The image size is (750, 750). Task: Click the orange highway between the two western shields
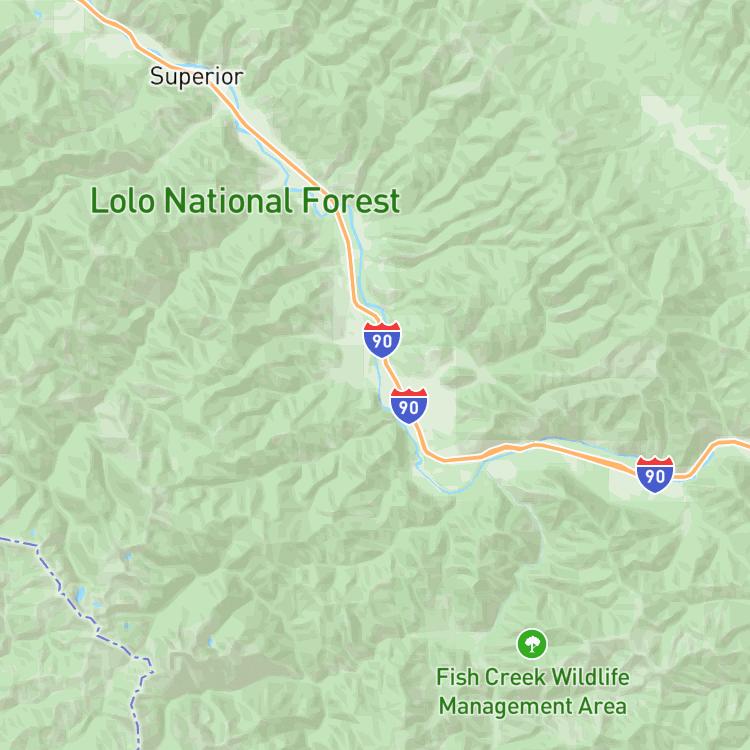point(392,373)
